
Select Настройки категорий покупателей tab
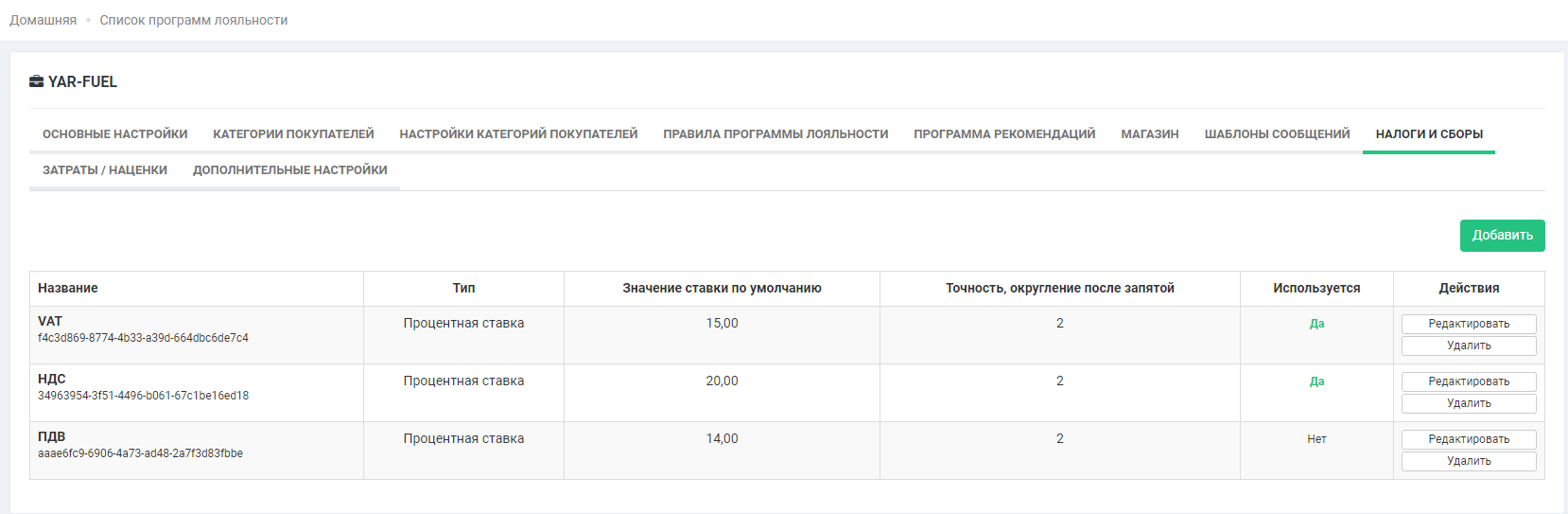tap(518, 134)
